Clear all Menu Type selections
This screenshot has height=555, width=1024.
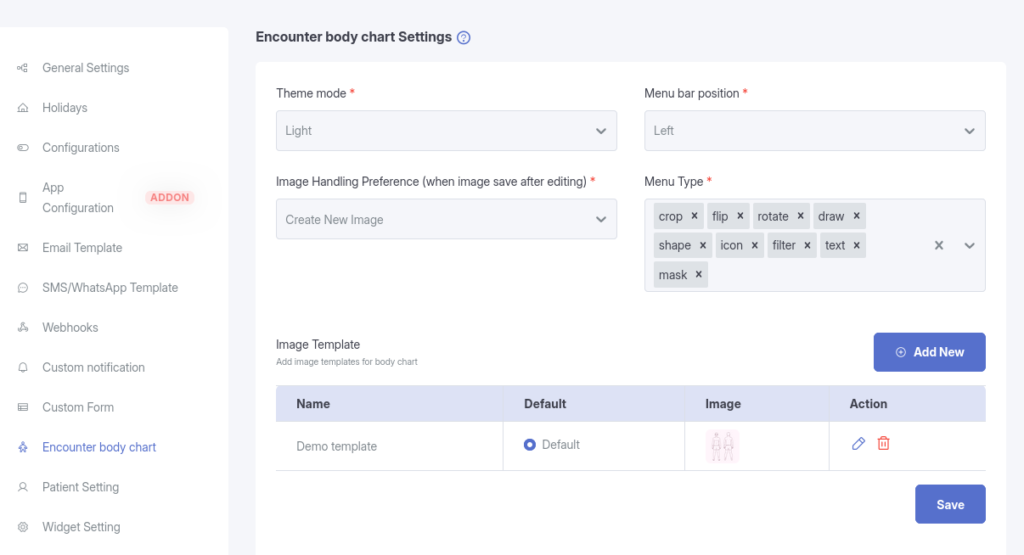point(938,245)
